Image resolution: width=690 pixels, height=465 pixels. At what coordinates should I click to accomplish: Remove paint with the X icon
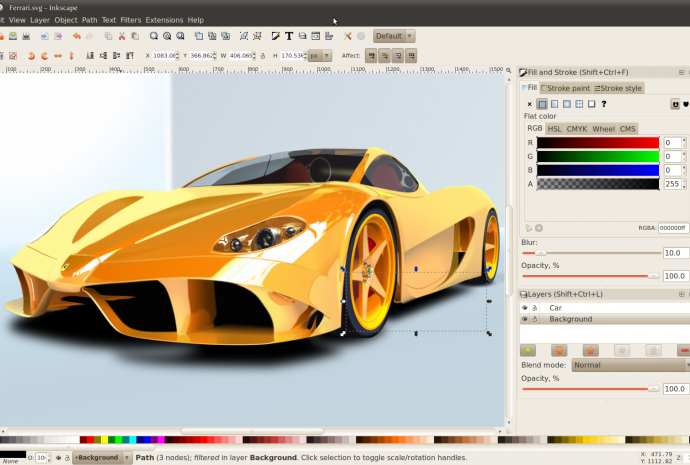pos(530,103)
